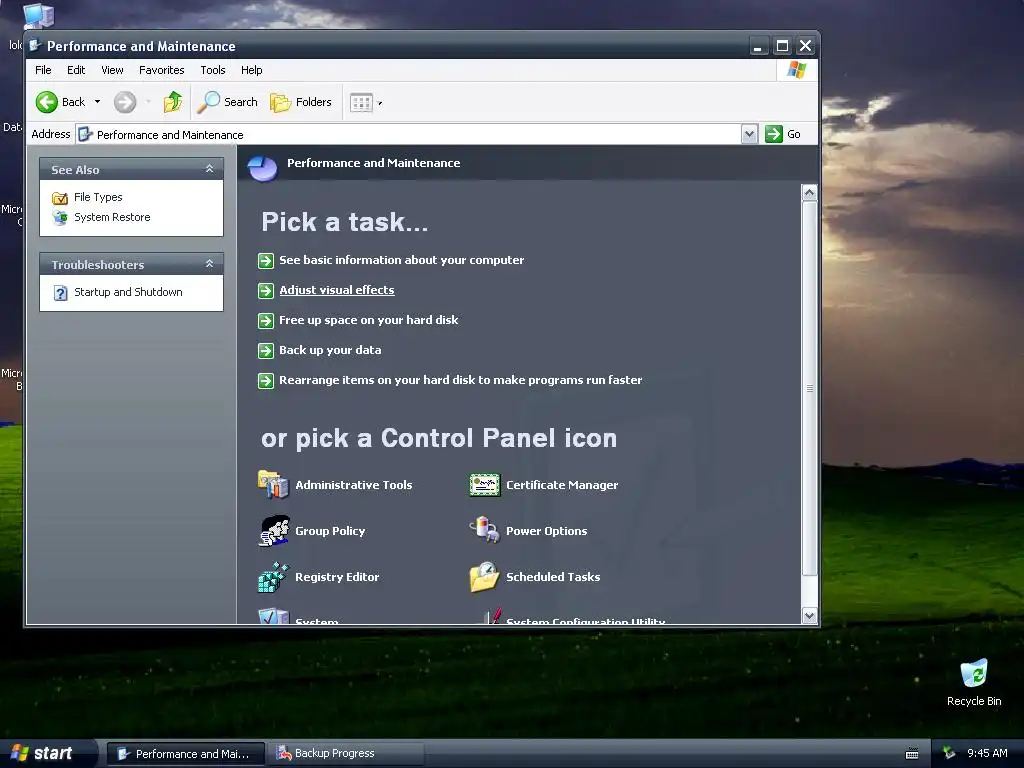Click the green Back arrow icon
The width and height of the screenshot is (1024, 768).
46,102
